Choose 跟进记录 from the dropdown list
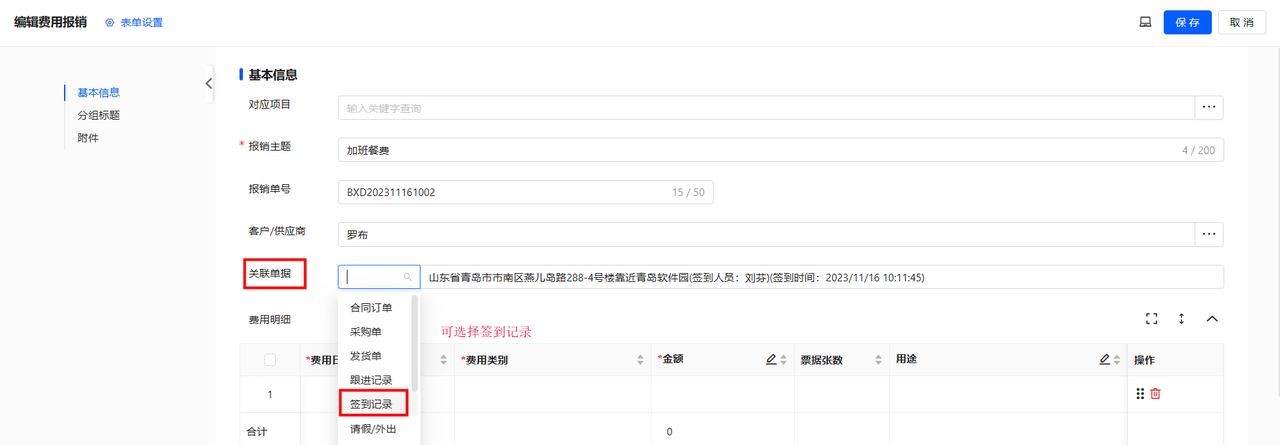The width and height of the screenshot is (1280, 445). click(x=371, y=380)
